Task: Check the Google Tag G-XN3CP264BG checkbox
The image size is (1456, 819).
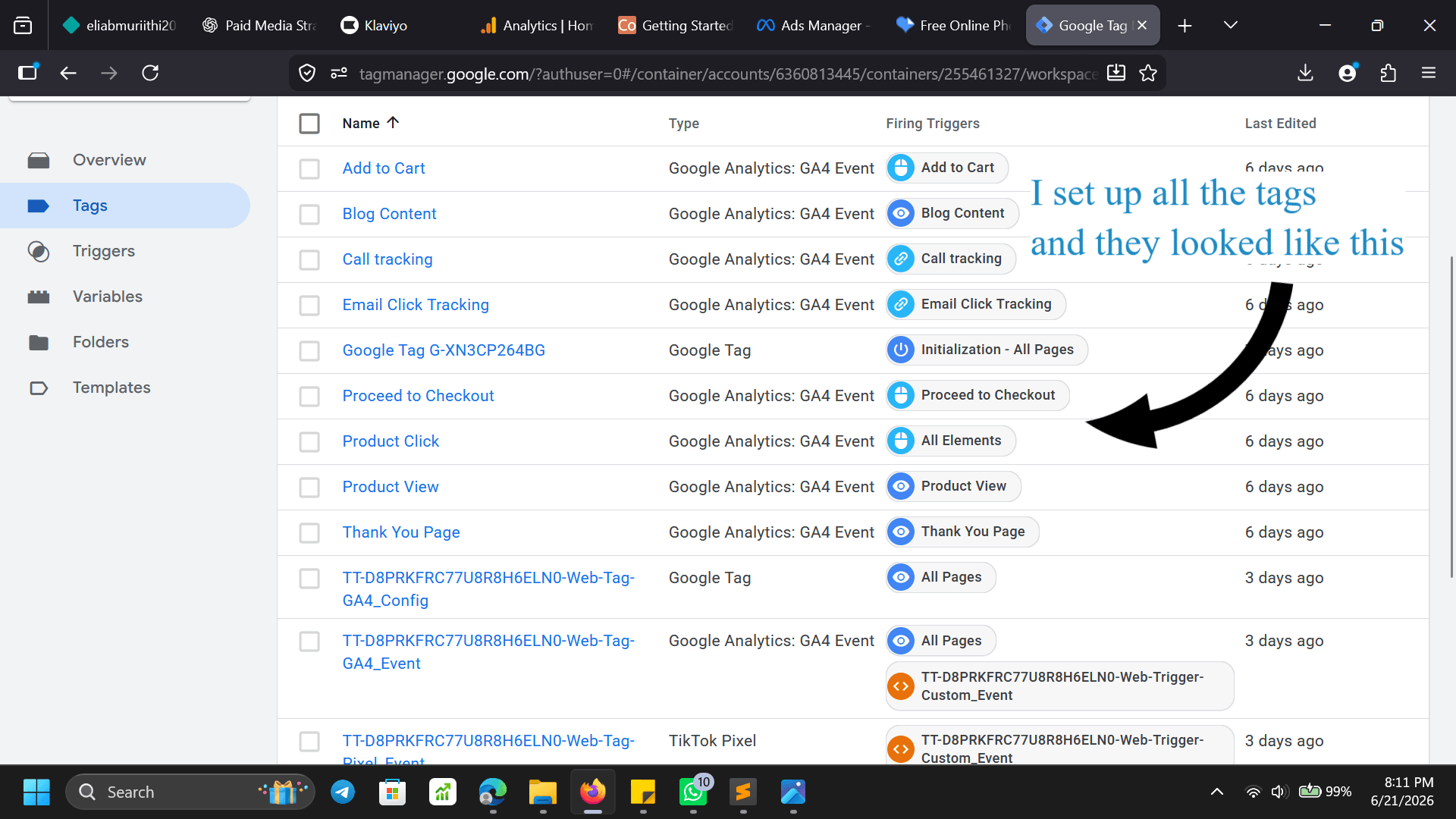Action: (x=309, y=350)
